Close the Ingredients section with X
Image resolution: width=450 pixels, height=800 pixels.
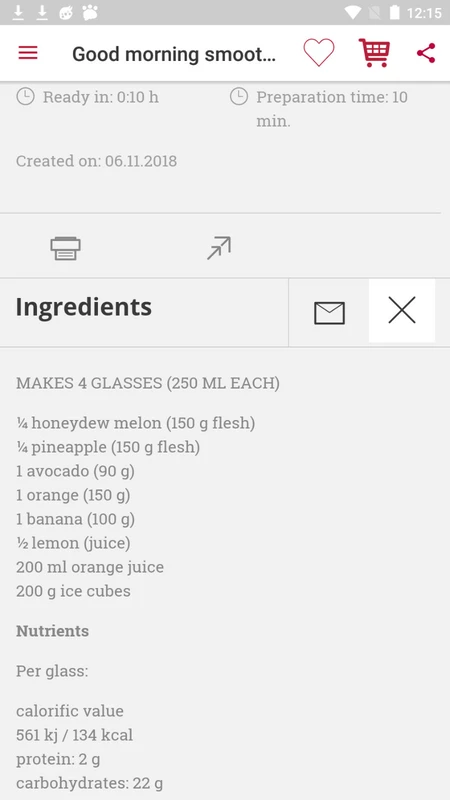(402, 310)
